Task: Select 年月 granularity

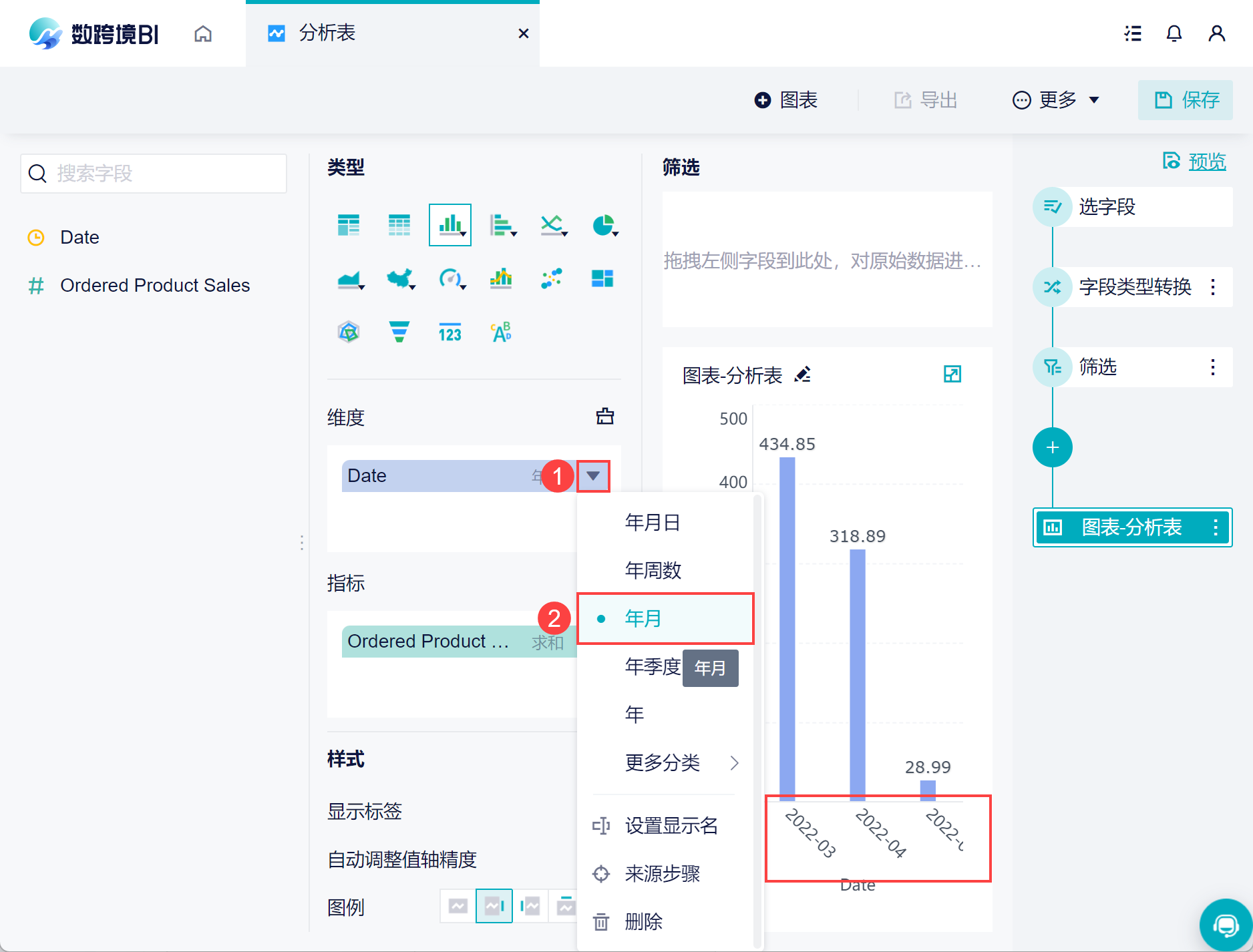Action: [x=665, y=619]
